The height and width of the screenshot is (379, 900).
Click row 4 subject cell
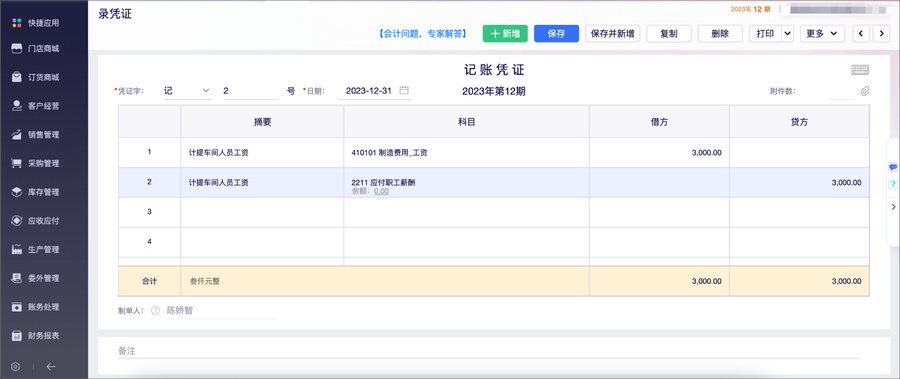point(466,242)
